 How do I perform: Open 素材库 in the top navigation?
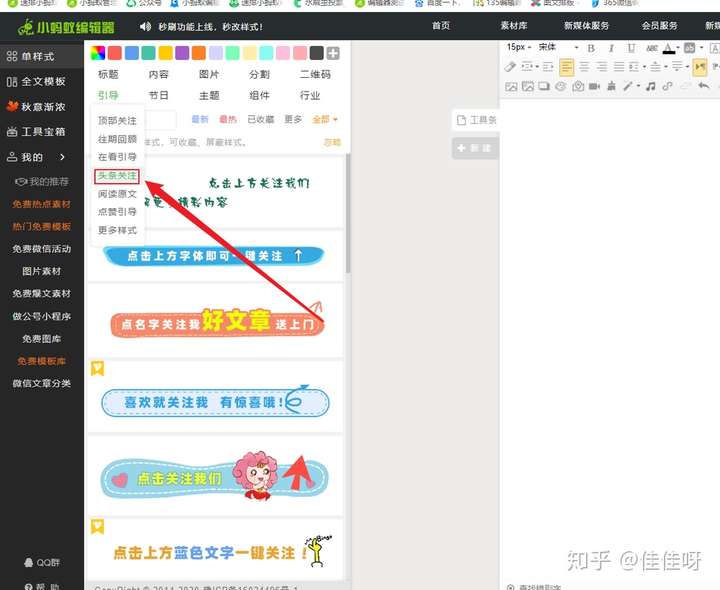[x=514, y=26]
